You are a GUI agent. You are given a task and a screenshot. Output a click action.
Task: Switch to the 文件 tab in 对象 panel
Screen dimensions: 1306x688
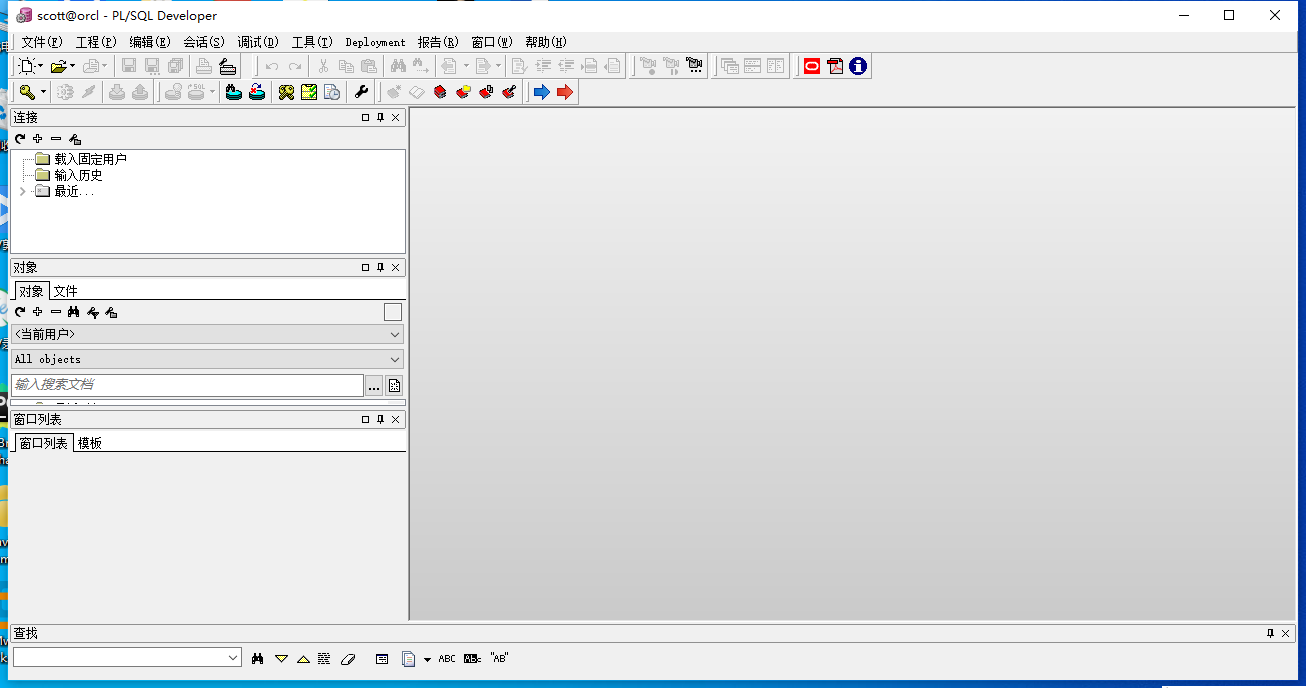coord(65,291)
